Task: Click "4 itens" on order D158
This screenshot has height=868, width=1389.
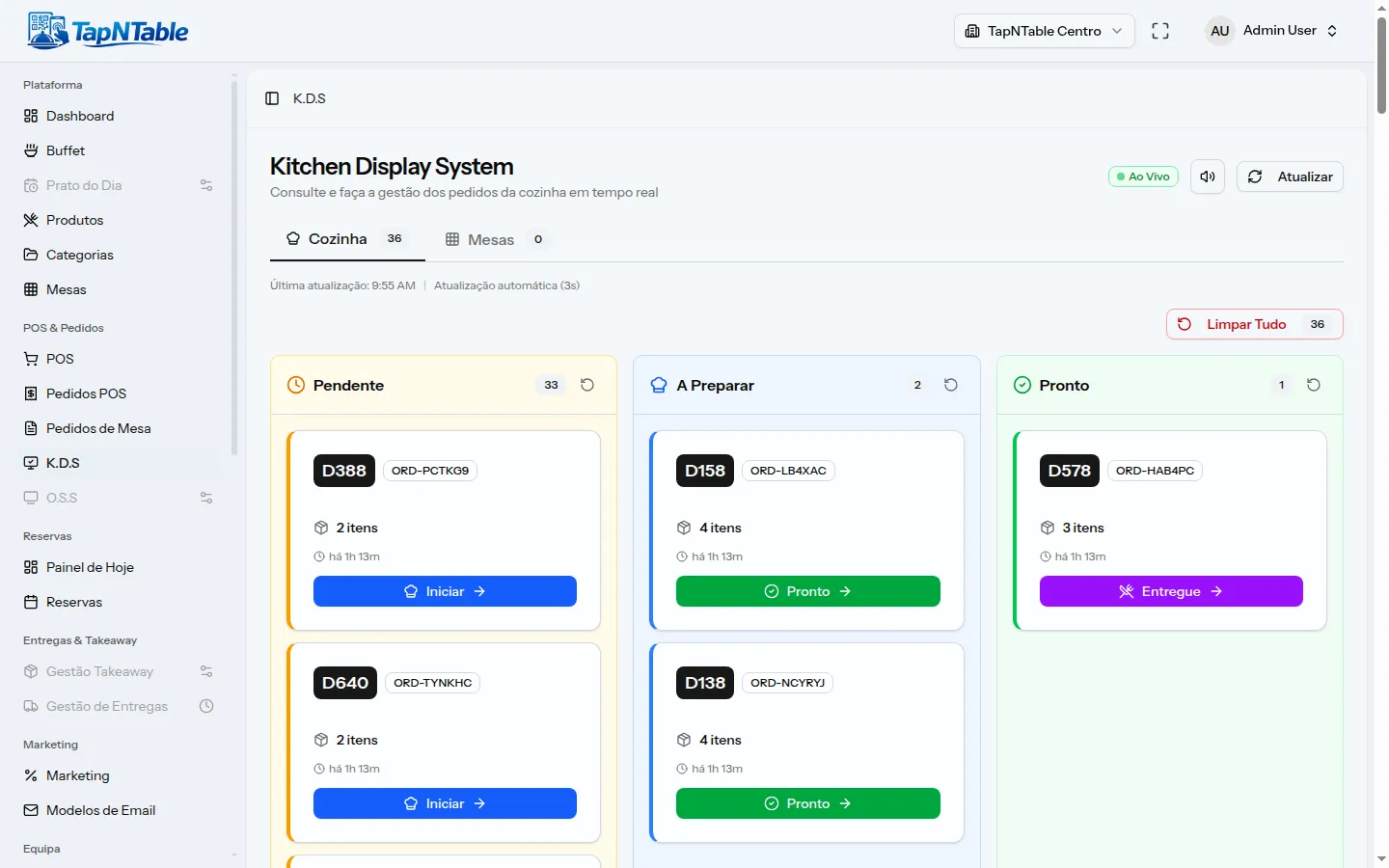Action: (721, 528)
